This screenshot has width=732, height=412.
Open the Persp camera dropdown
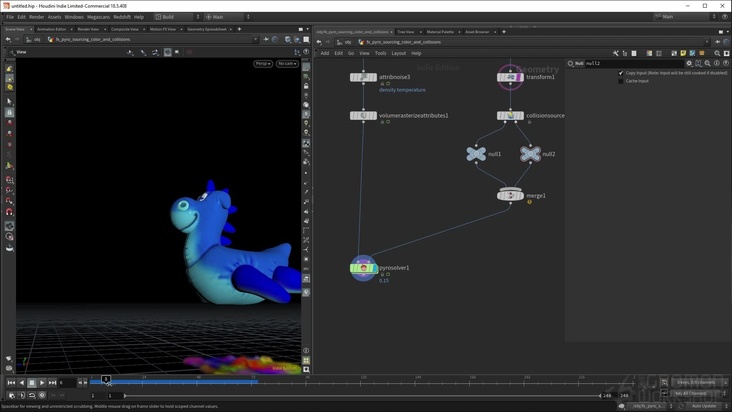click(263, 63)
